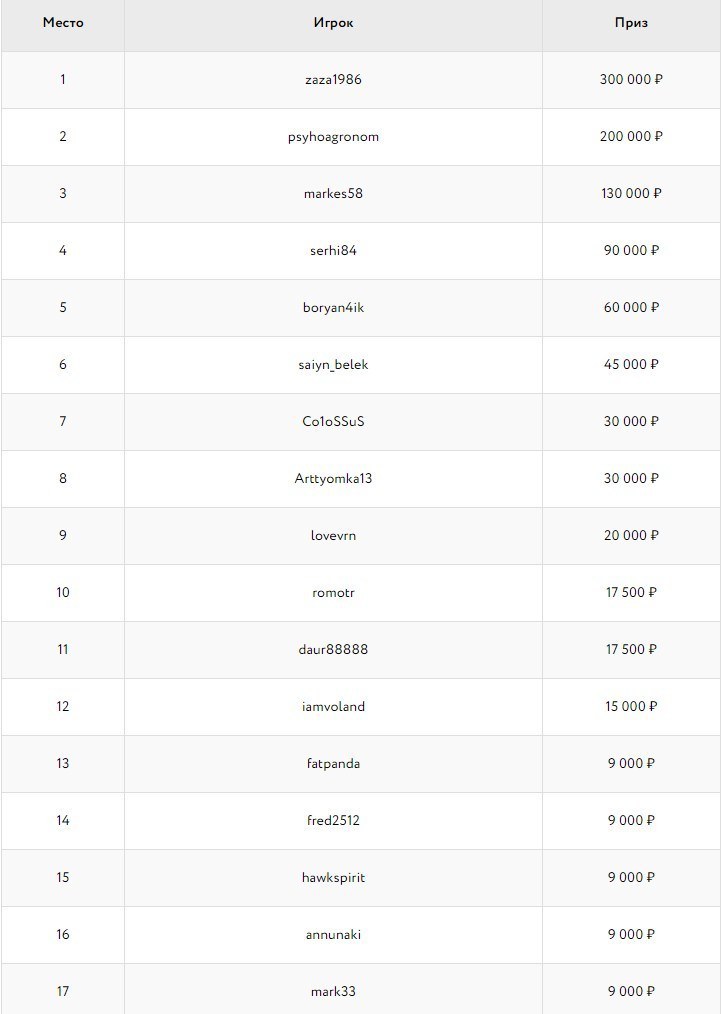Viewport: 721px width, 1014px height.
Task: Click the 300 000 ₽ prize cell
Action: pyautogui.click(x=631, y=79)
